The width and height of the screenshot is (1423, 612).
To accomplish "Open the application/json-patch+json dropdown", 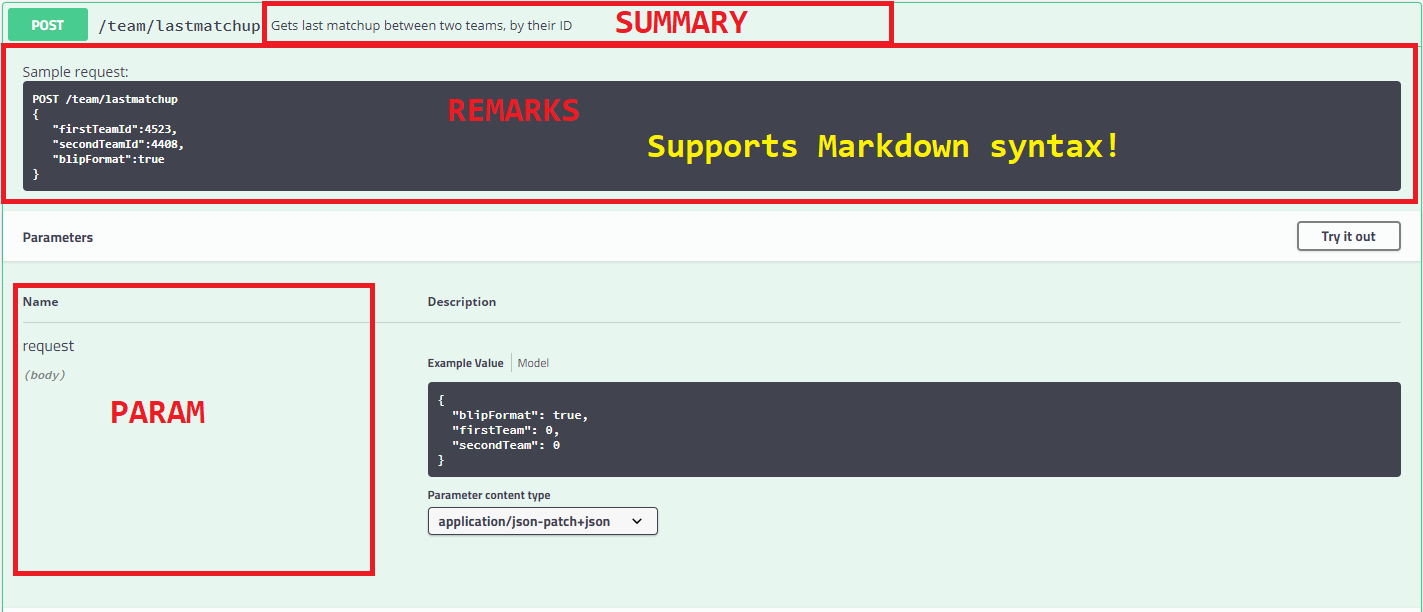I will [x=541, y=521].
